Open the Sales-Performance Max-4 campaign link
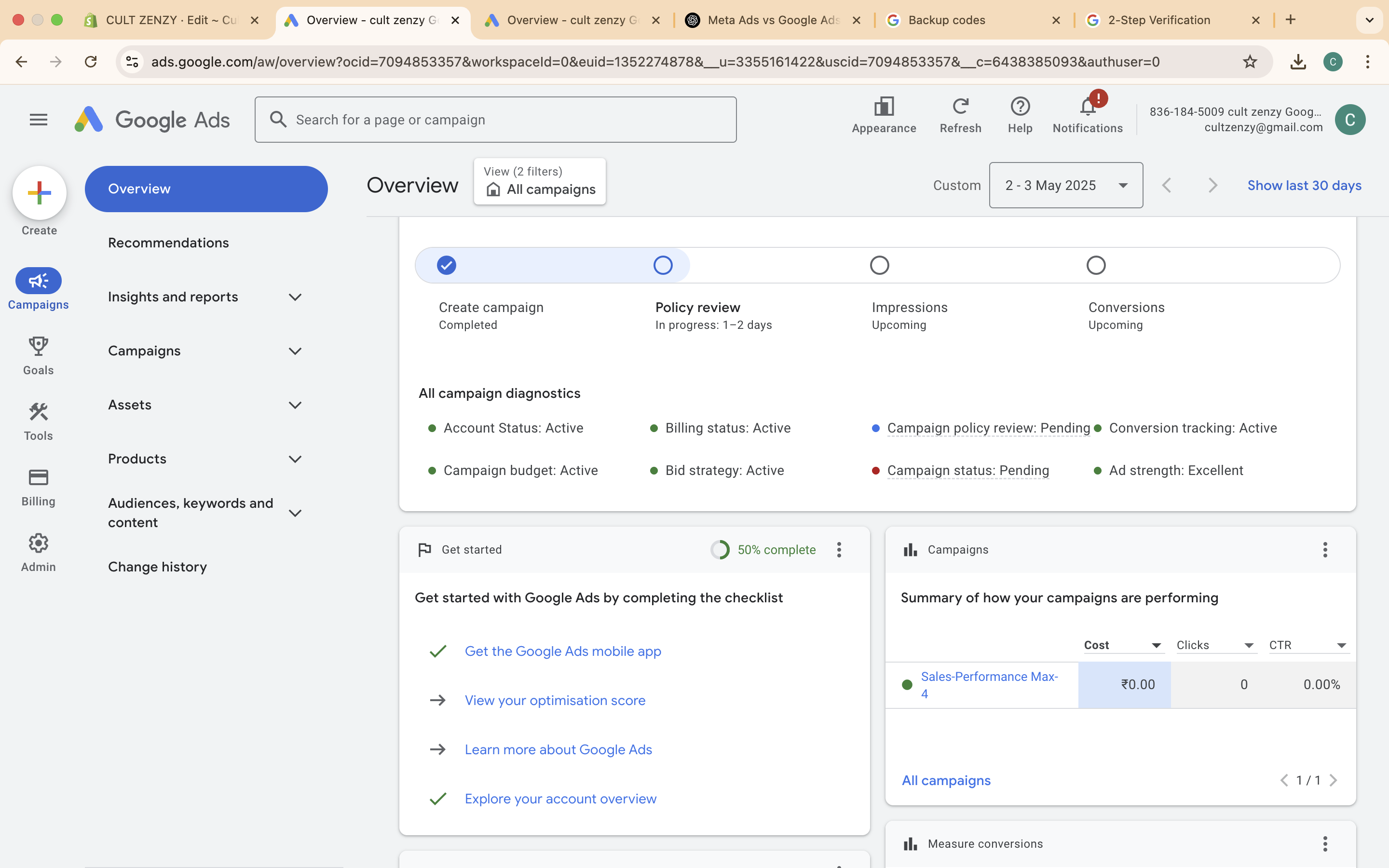This screenshot has height=868, width=1389. tap(989, 683)
